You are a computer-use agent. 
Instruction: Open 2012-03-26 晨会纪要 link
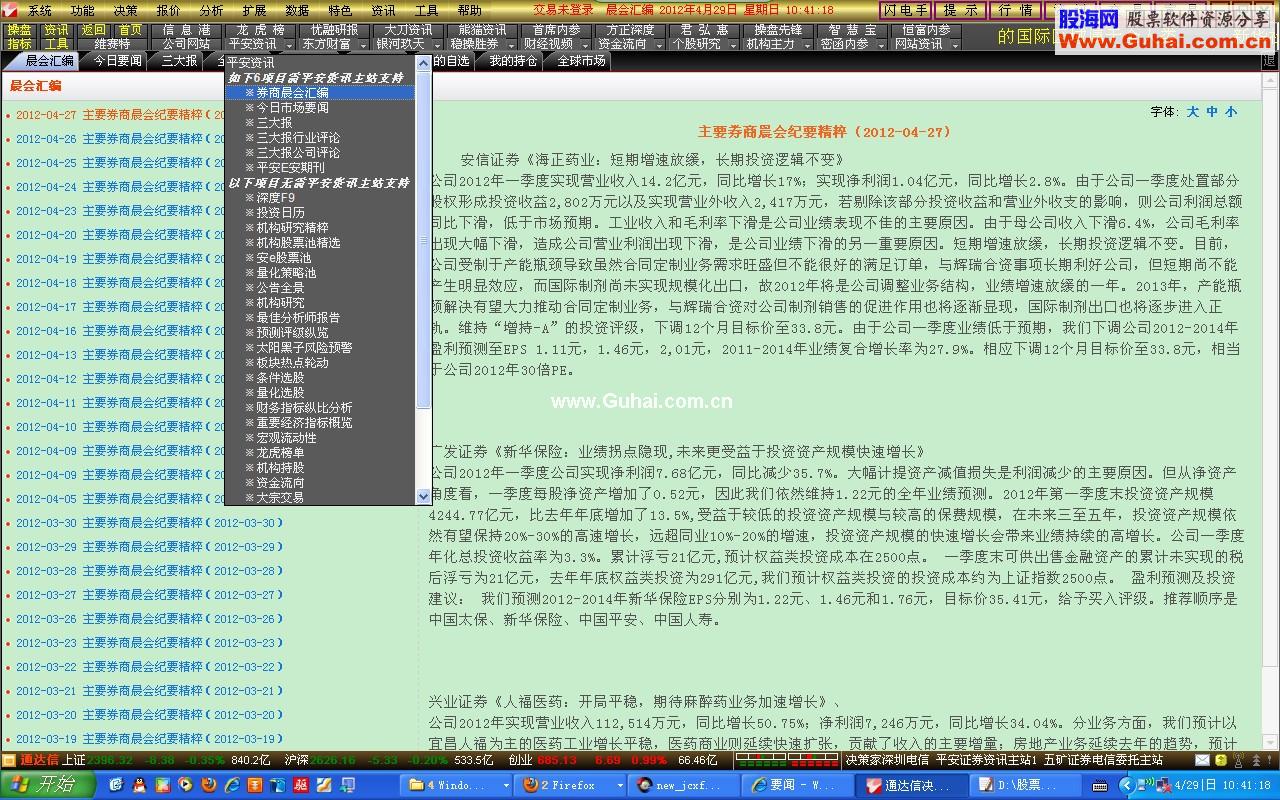pos(149,619)
